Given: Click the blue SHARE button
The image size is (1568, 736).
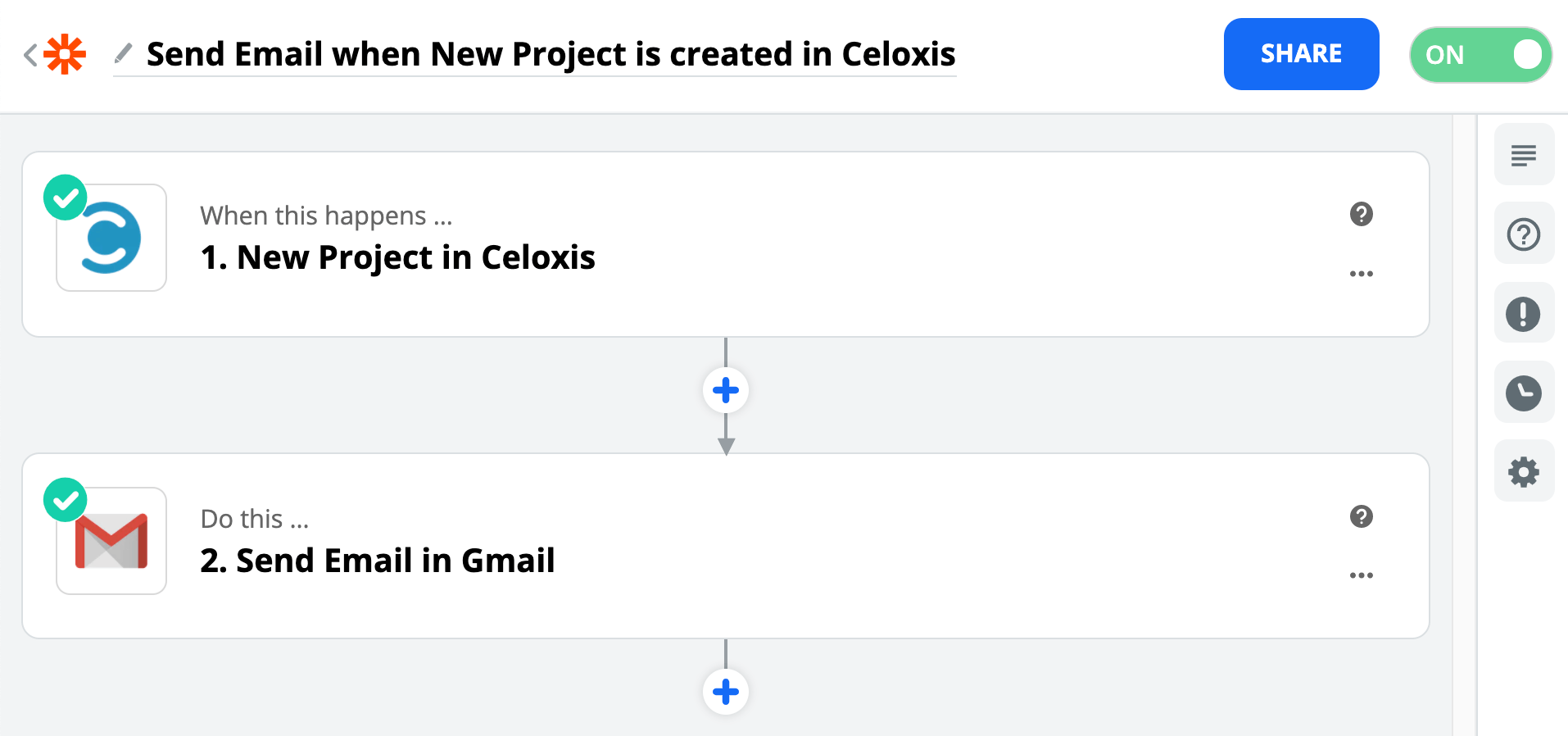Looking at the screenshot, I should click(1301, 54).
